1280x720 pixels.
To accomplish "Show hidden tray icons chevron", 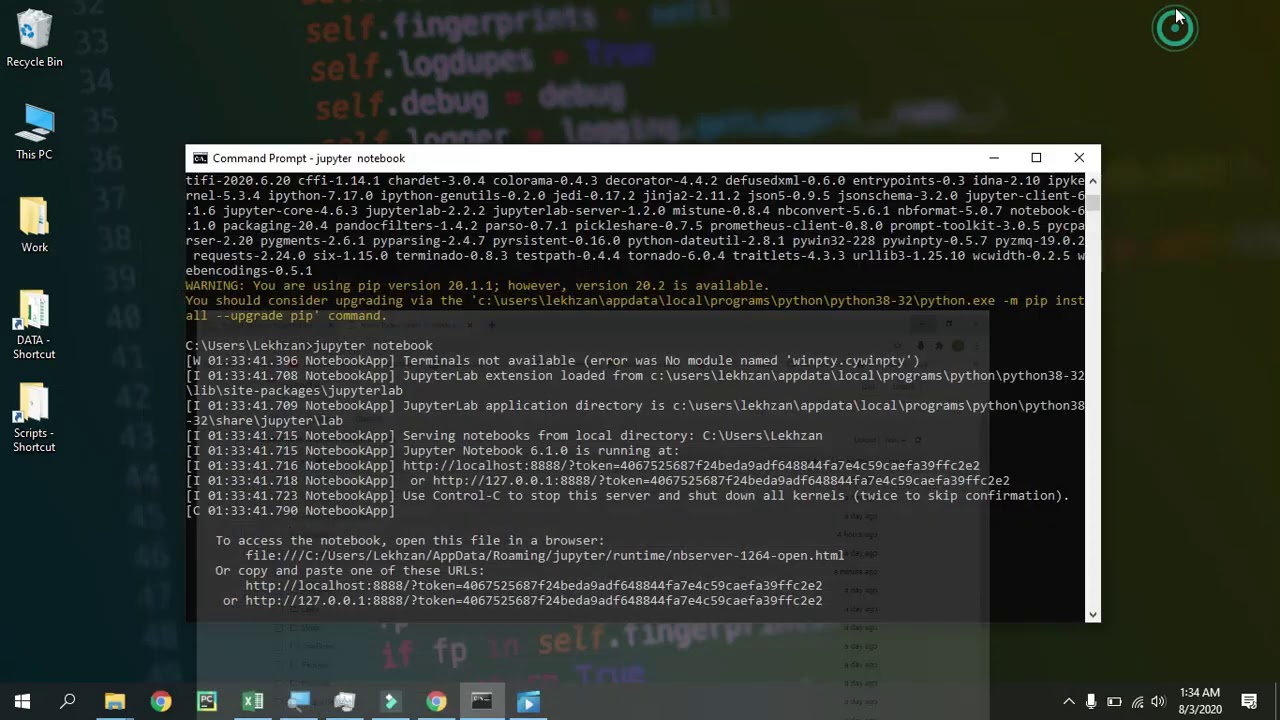I will coord(1068,702).
